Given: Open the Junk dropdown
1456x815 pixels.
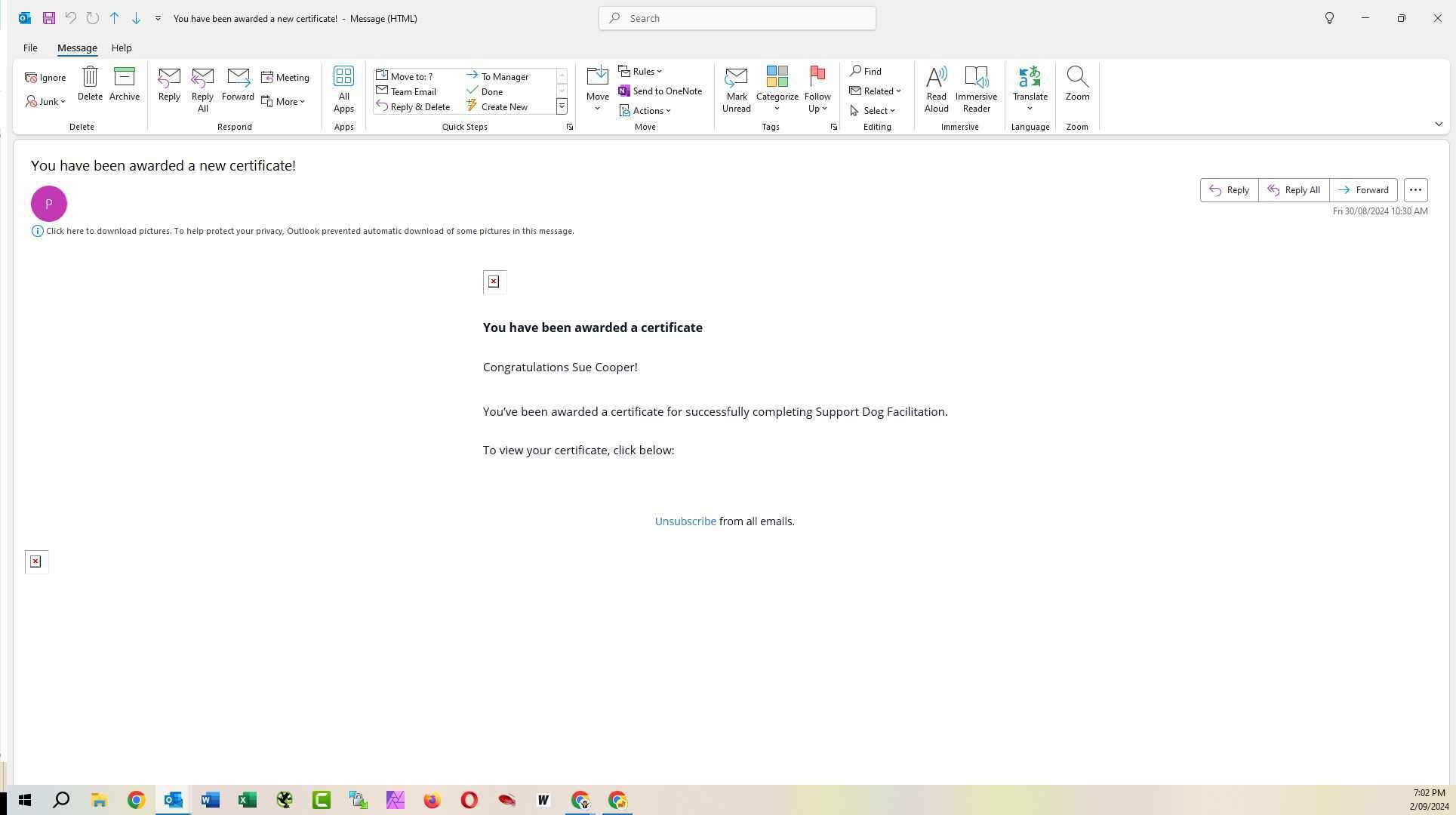Looking at the screenshot, I should click(x=45, y=101).
